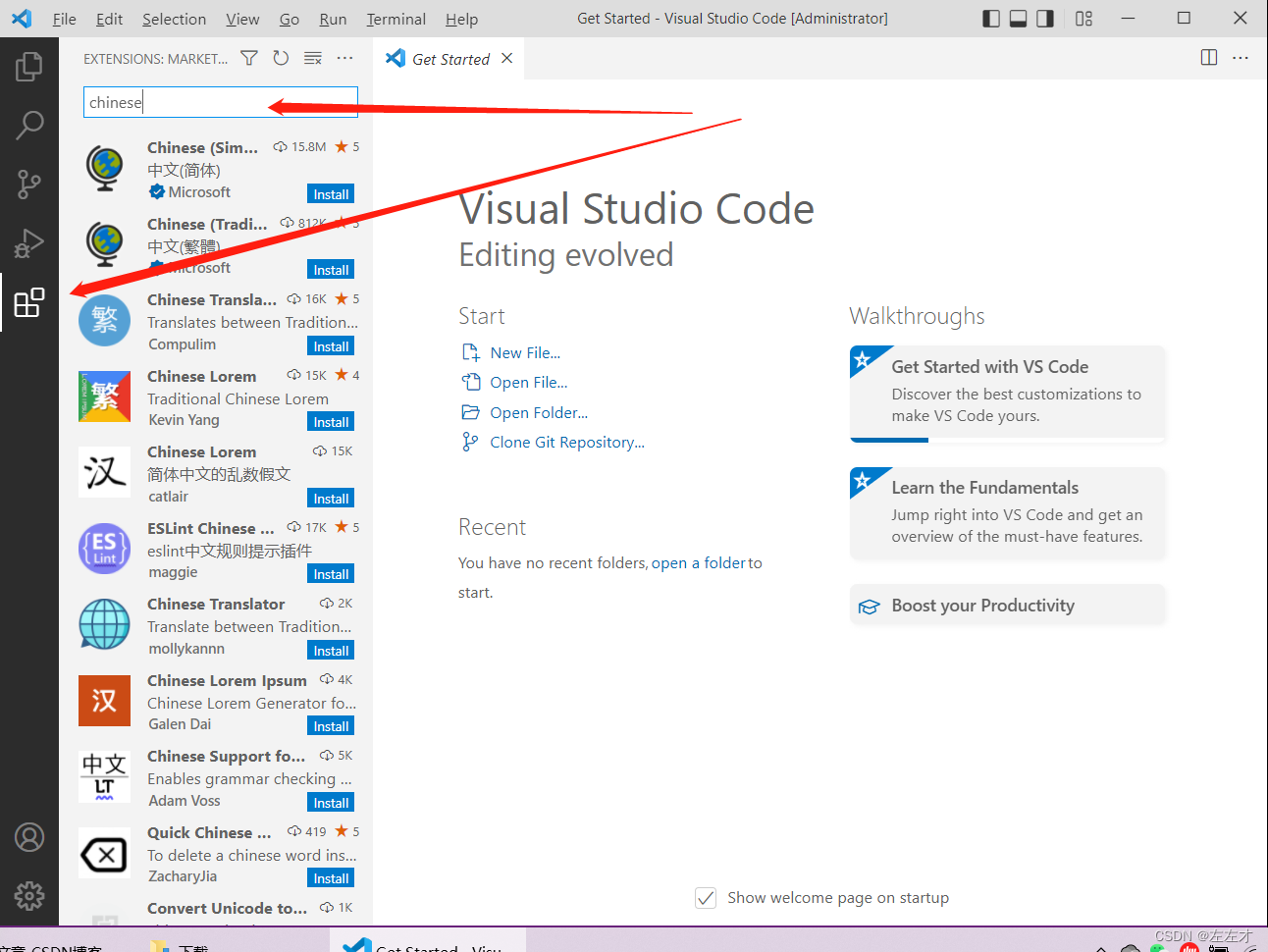Toggle secondary side bar layout icon
The height and width of the screenshot is (952, 1268).
click(1045, 19)
